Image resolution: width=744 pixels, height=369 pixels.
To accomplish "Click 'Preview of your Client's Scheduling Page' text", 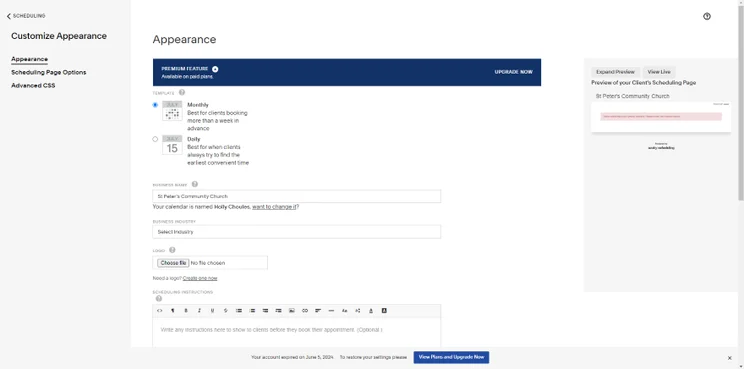I will [643, 83].
